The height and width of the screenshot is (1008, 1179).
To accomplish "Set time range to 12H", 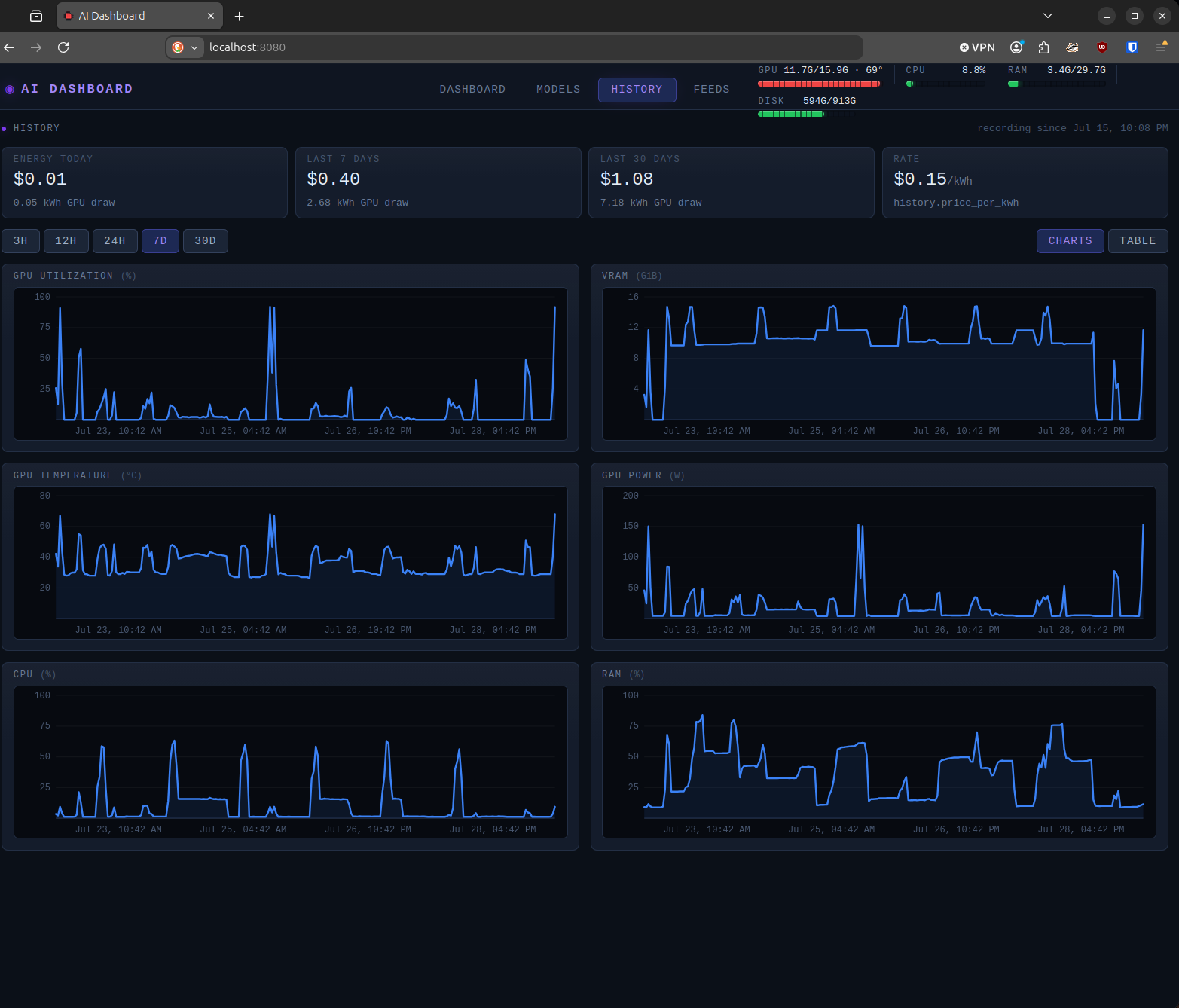I will tap(66, 241).
